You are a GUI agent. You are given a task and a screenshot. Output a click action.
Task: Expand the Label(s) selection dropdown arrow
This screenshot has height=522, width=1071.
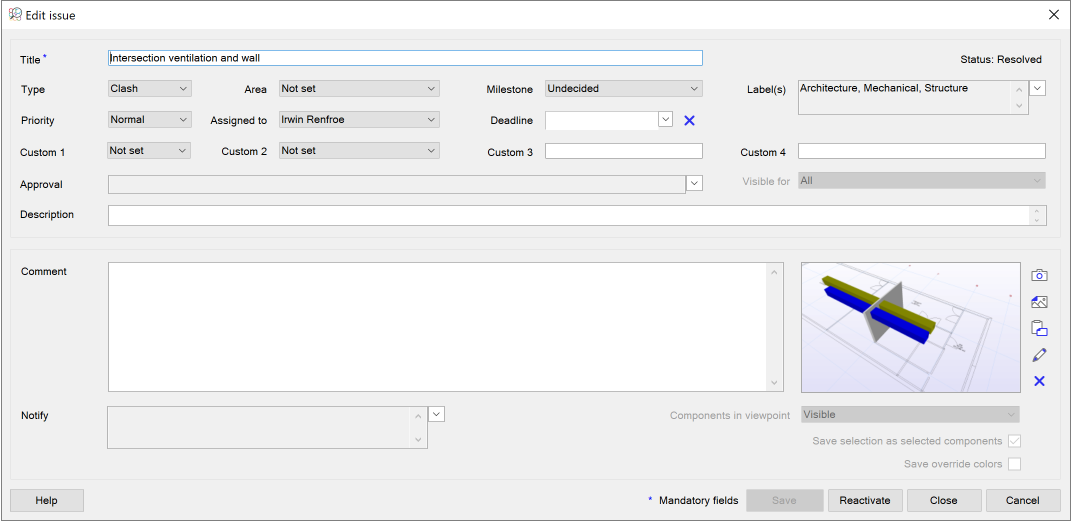pos(1038,88)
